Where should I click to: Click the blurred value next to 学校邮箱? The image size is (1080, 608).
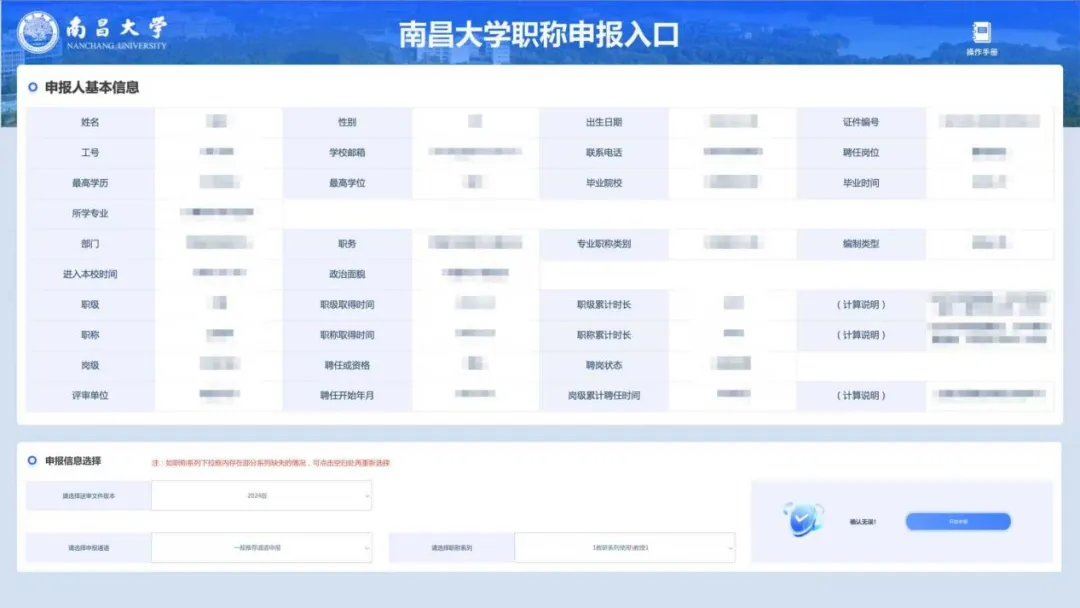[475, 151]
